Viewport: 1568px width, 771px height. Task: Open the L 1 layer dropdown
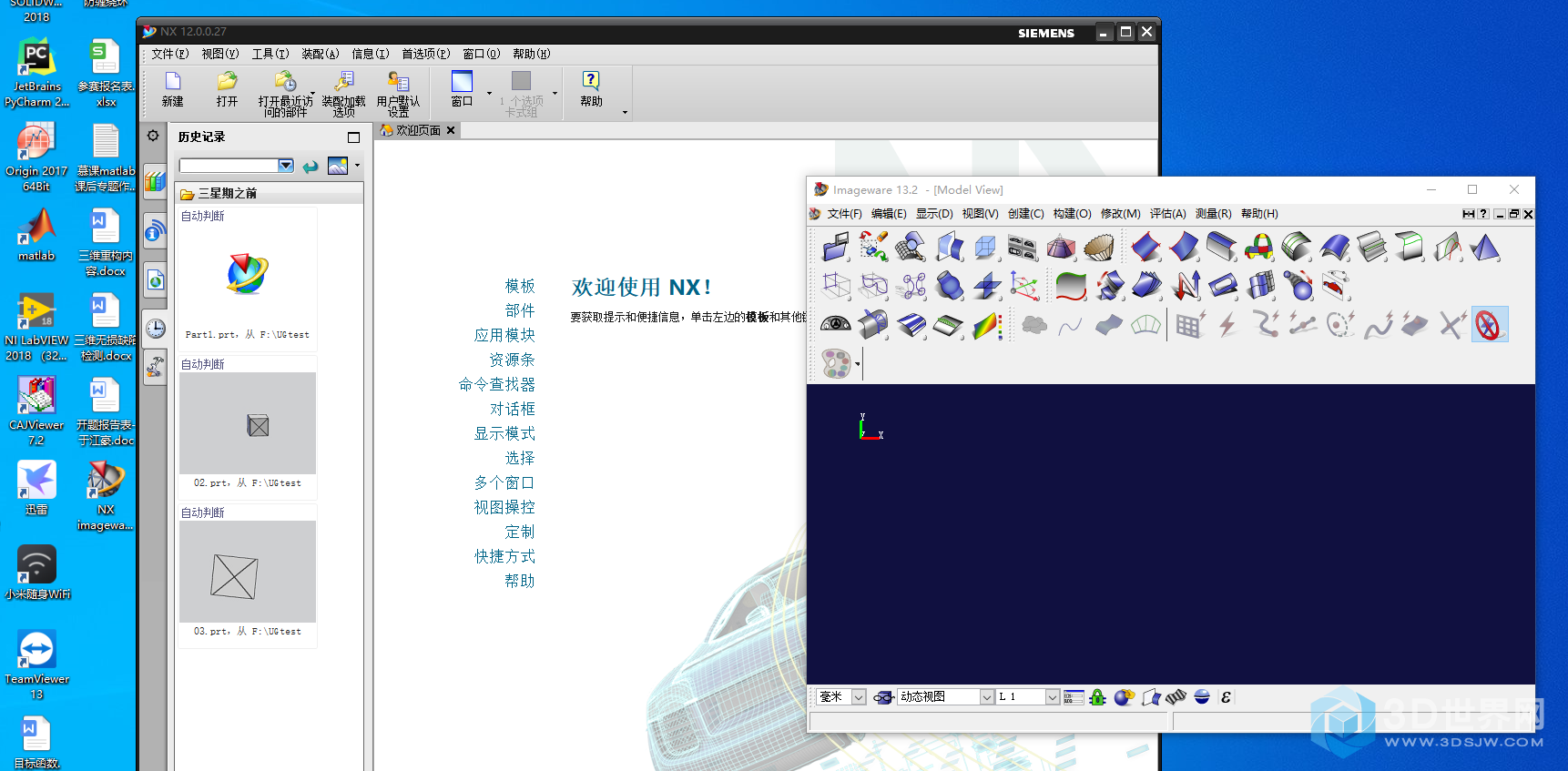pos(1053,697)
